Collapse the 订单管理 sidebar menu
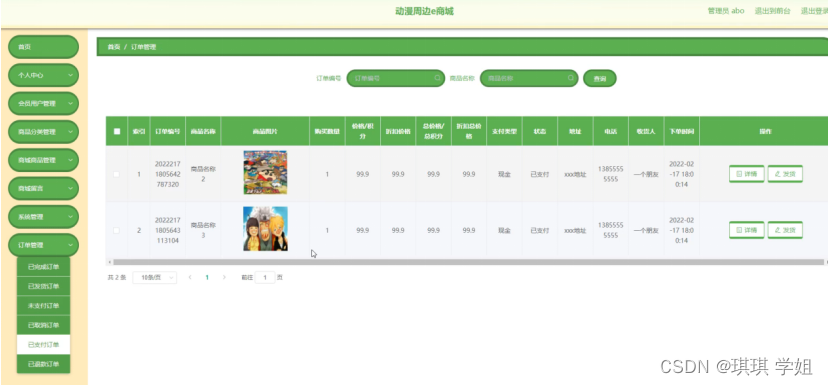Viewport: 828px width, 385px height. pos(43,245)
